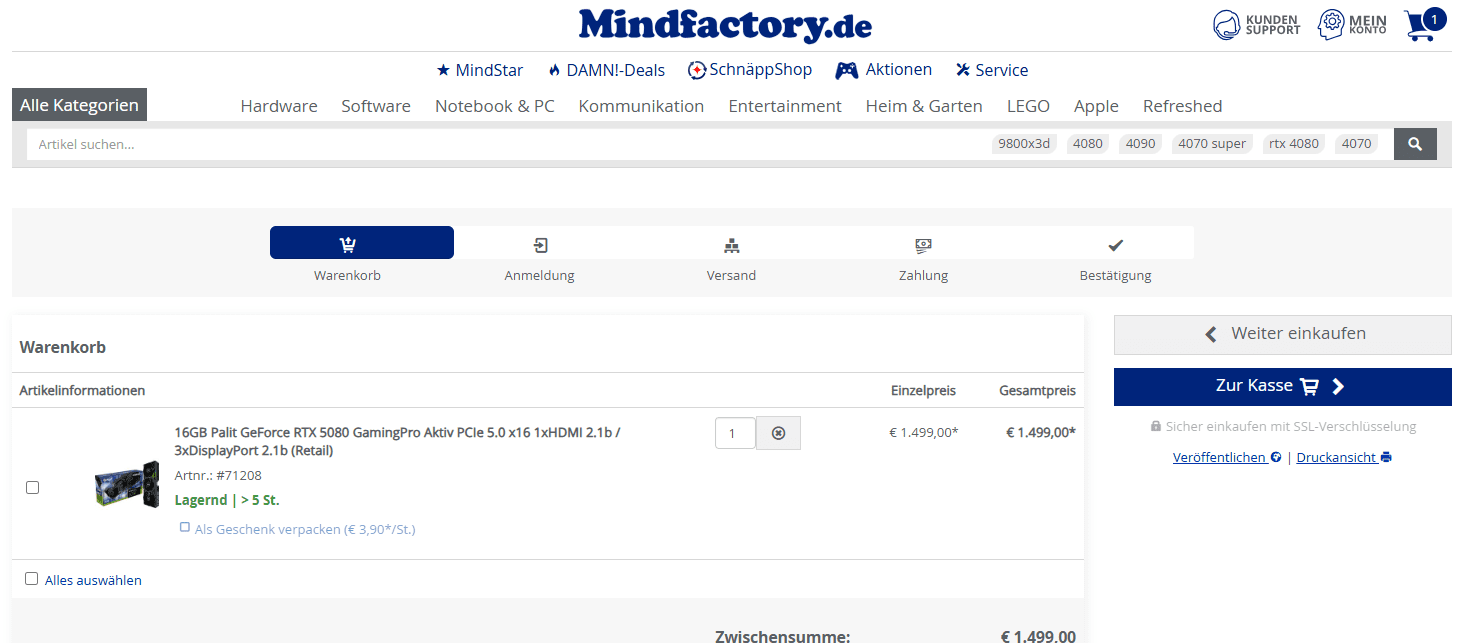Click the Zur Kasse checkout button
The height and width of the screenshot is (643, 1470).
point(1283,387)
